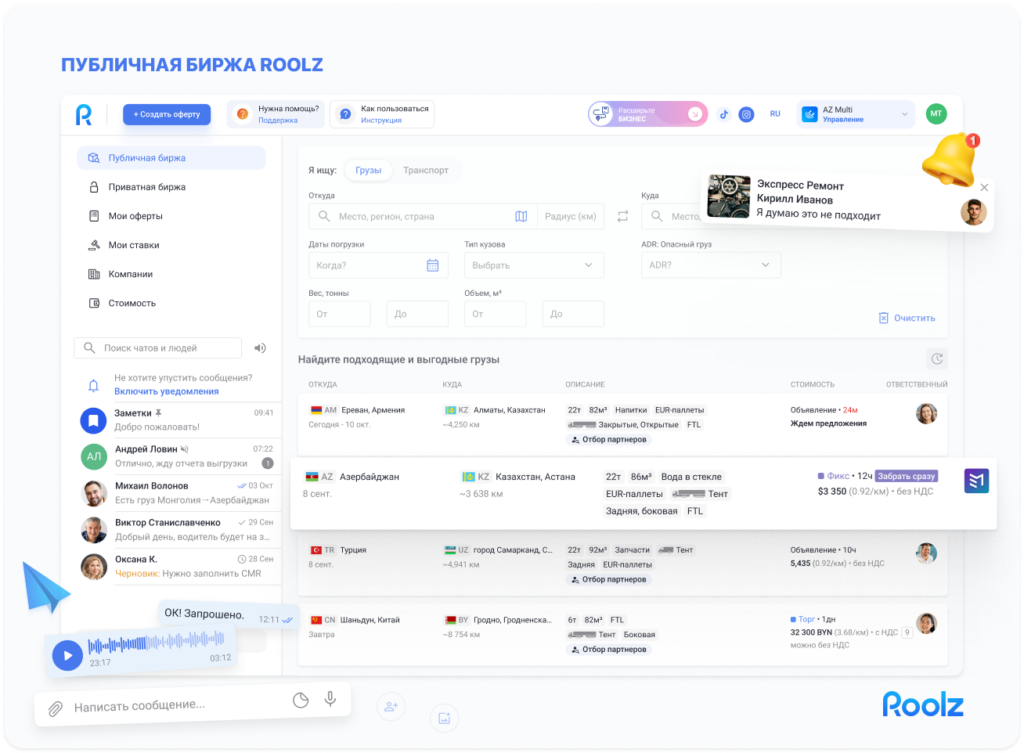Open Нужна помощь support link
Screen dimensions: 1024x753
[x=276, y=114]
